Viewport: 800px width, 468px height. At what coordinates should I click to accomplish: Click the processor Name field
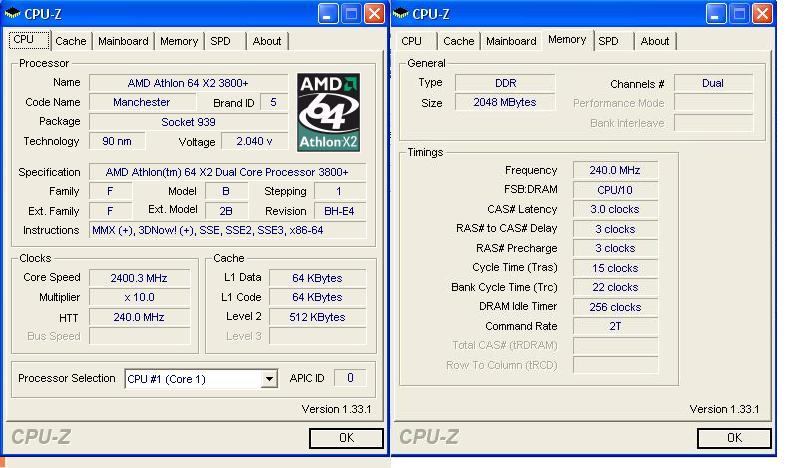pos(188,83)
